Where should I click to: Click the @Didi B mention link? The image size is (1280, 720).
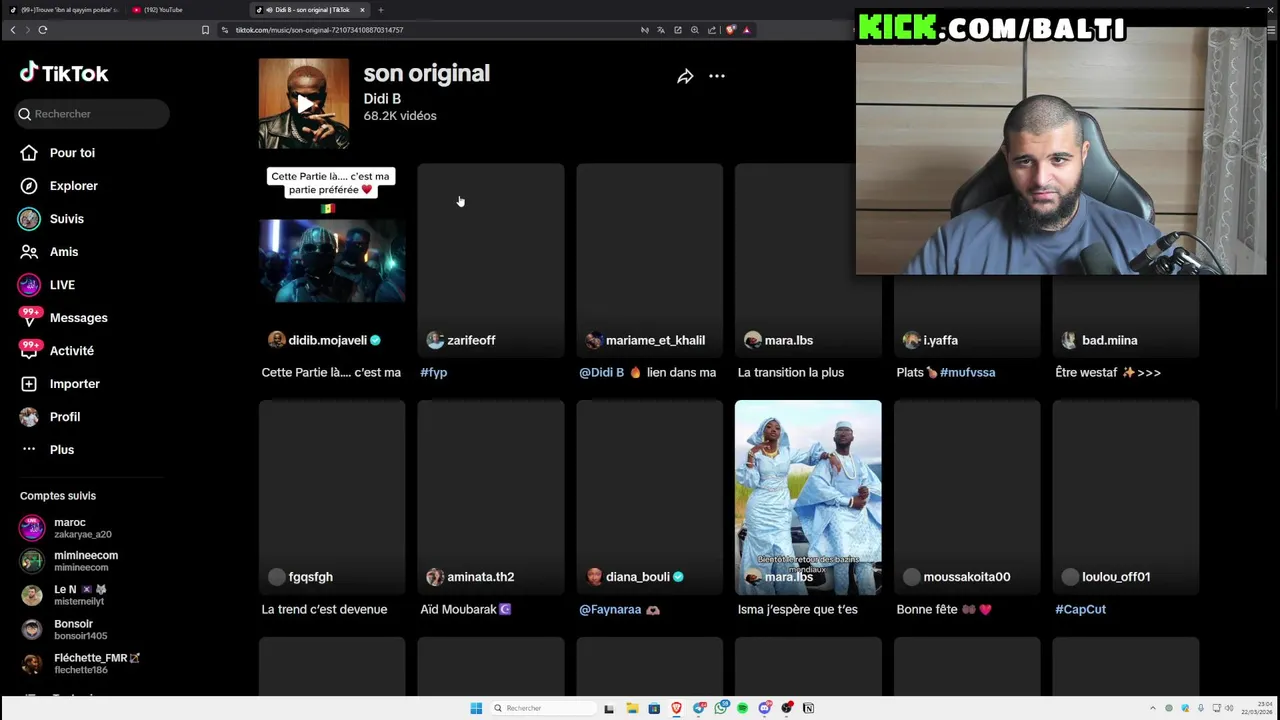(601, 372)
